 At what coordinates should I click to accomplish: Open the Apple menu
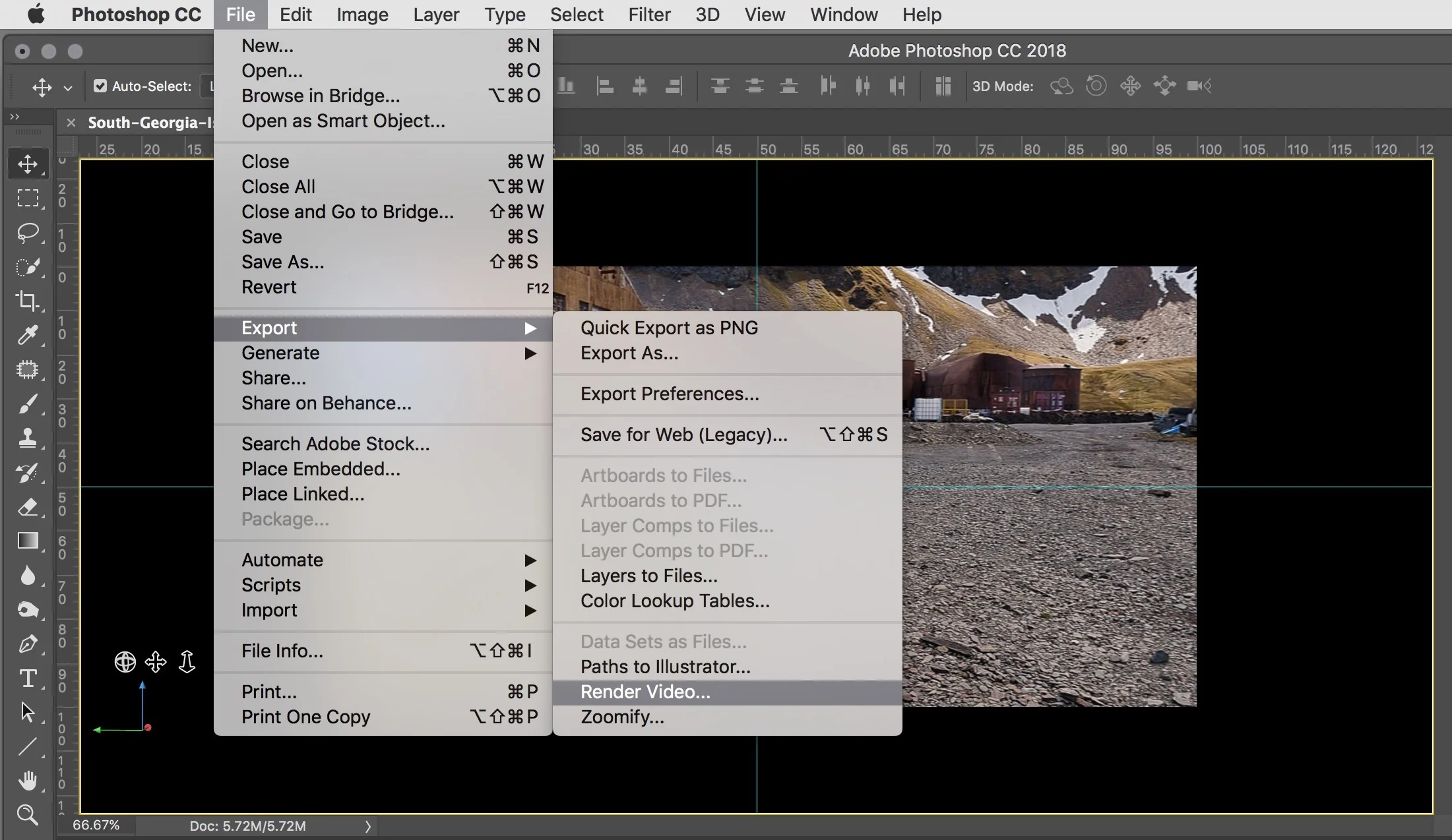[x=36, y=14]
